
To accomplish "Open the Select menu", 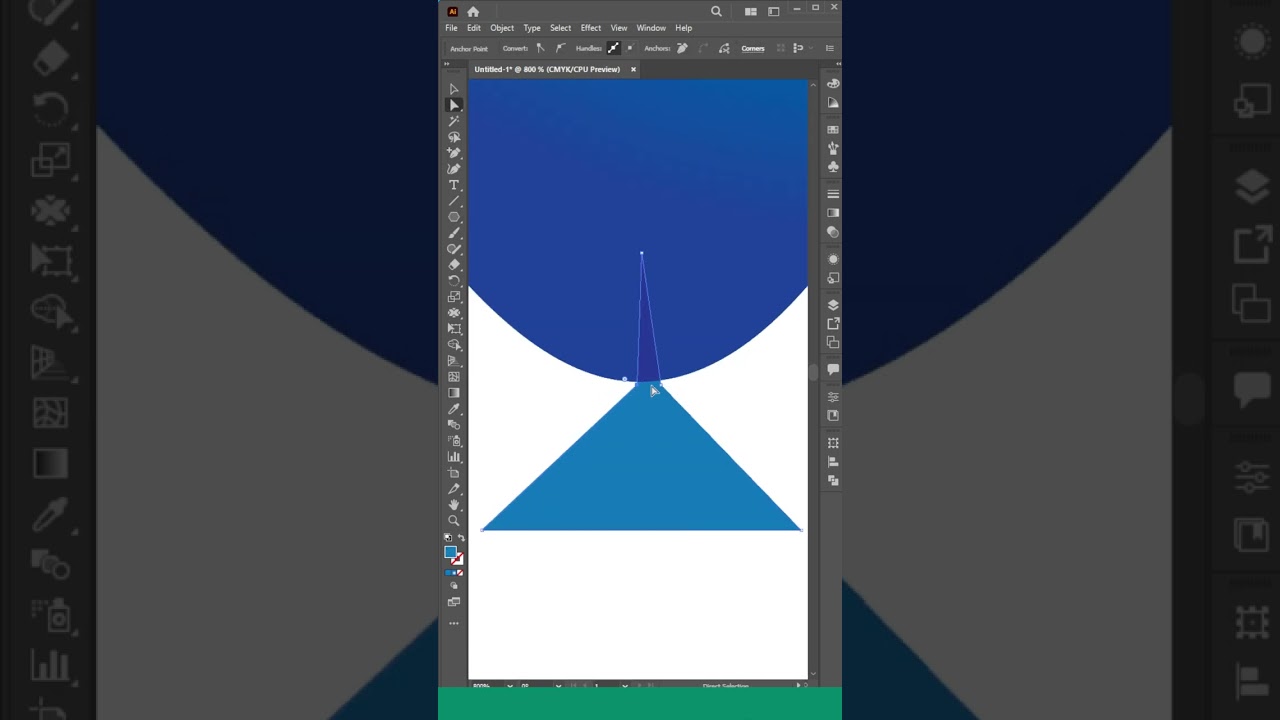I will [x=560, y=28].
